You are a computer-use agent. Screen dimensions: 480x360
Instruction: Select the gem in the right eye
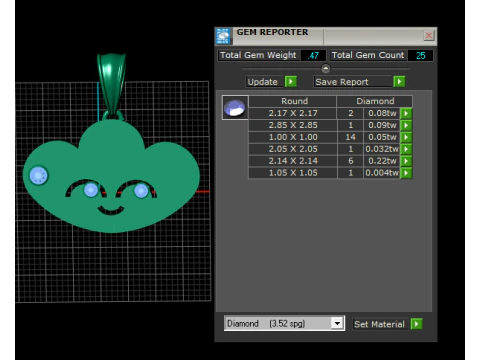pyautogui.click(x=141, y=191)
